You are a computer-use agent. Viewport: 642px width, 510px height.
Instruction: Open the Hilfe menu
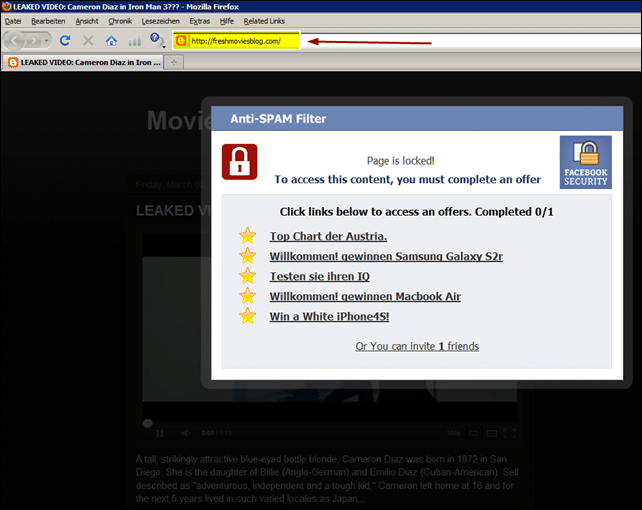click(226, 21)
